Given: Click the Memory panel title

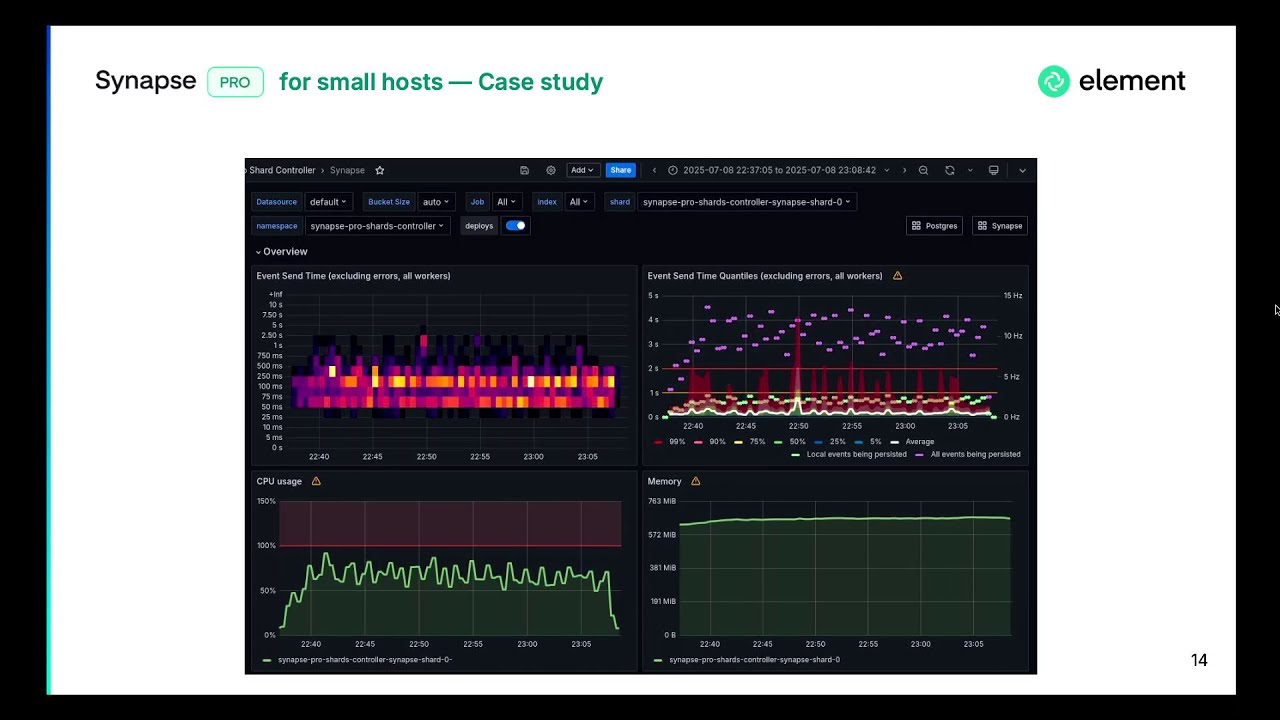Looking at the screenshot, I should coord(664,481).
